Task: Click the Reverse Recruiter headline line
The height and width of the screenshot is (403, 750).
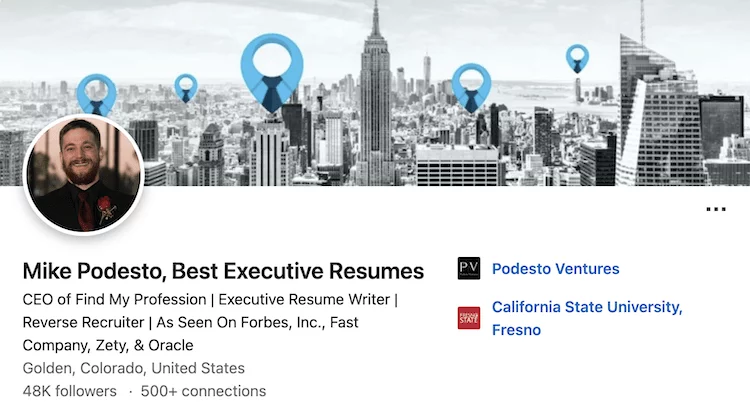Action: pyautogui.click(x=190, y=322)
